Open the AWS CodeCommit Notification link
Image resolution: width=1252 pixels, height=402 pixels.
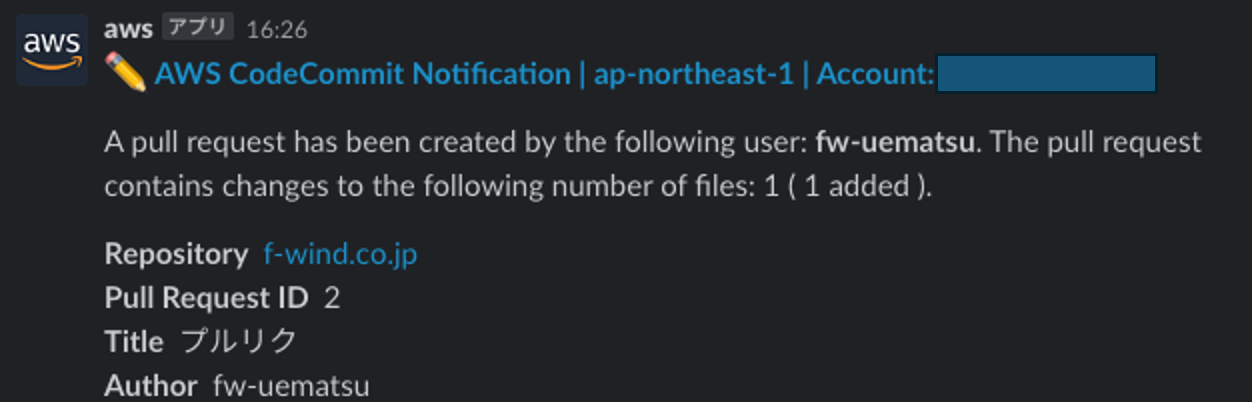pos(362,74)
